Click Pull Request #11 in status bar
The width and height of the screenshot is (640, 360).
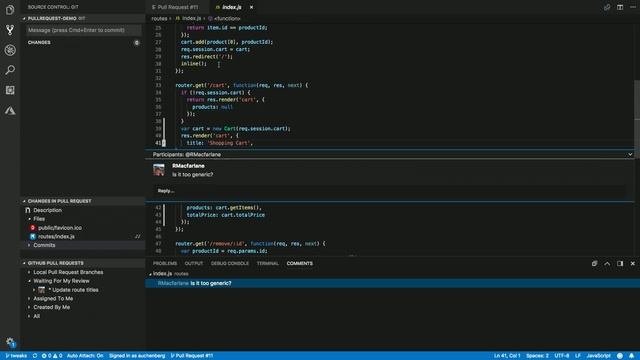(192, 356)
